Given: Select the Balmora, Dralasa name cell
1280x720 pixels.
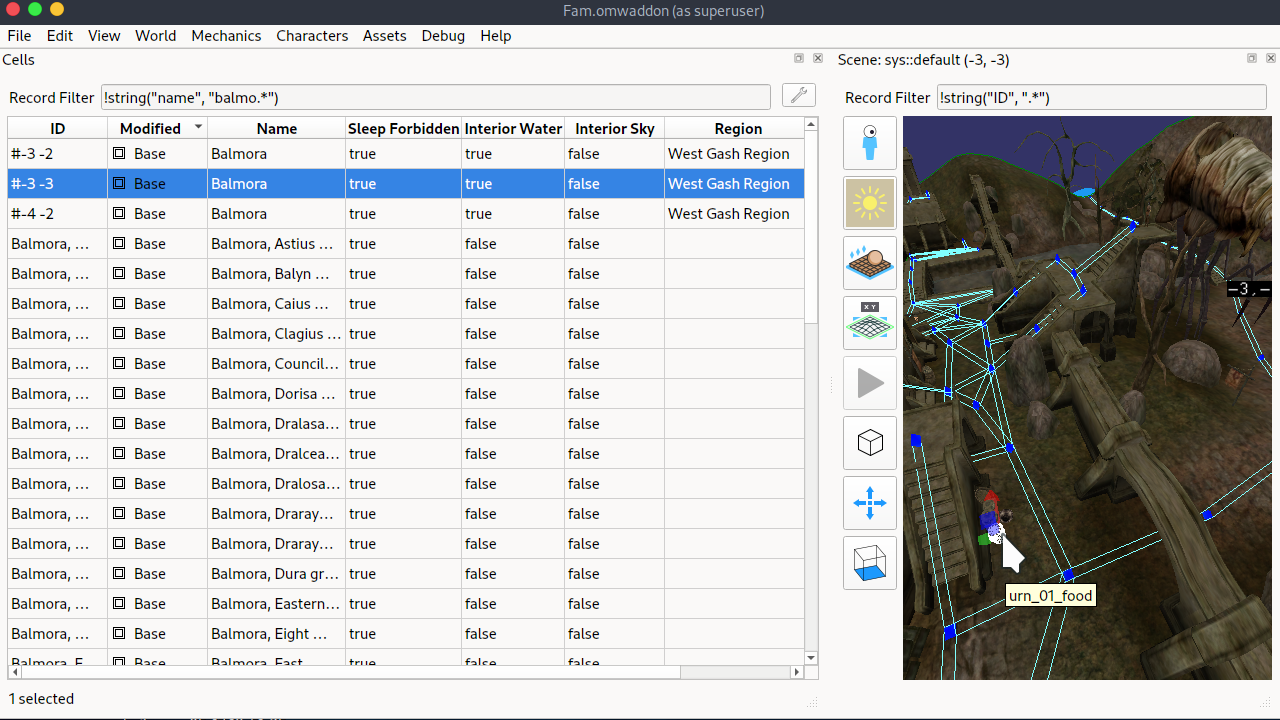Looking at the screenshot, I should pos(277,424).
